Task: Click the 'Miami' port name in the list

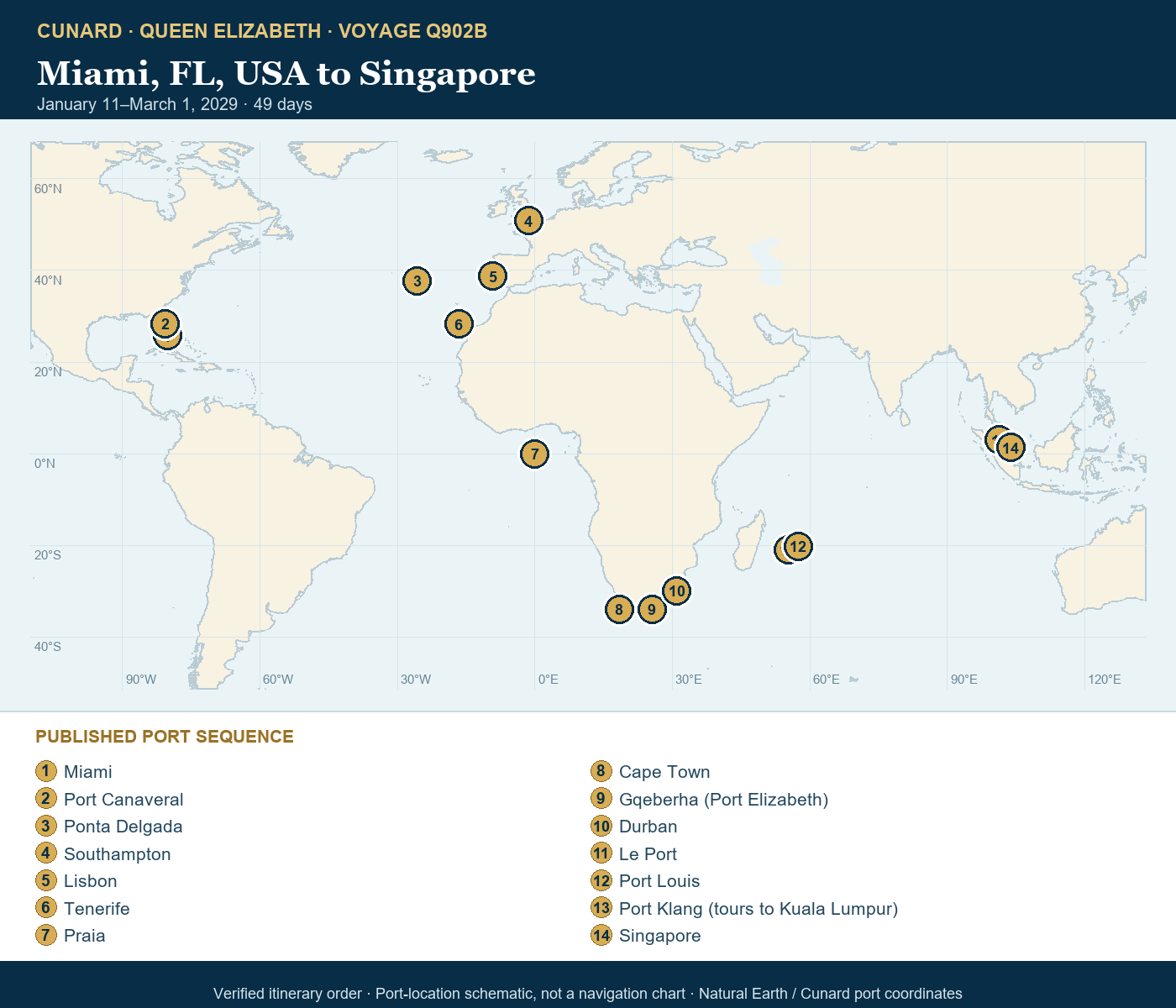Action: pos(88,772)
